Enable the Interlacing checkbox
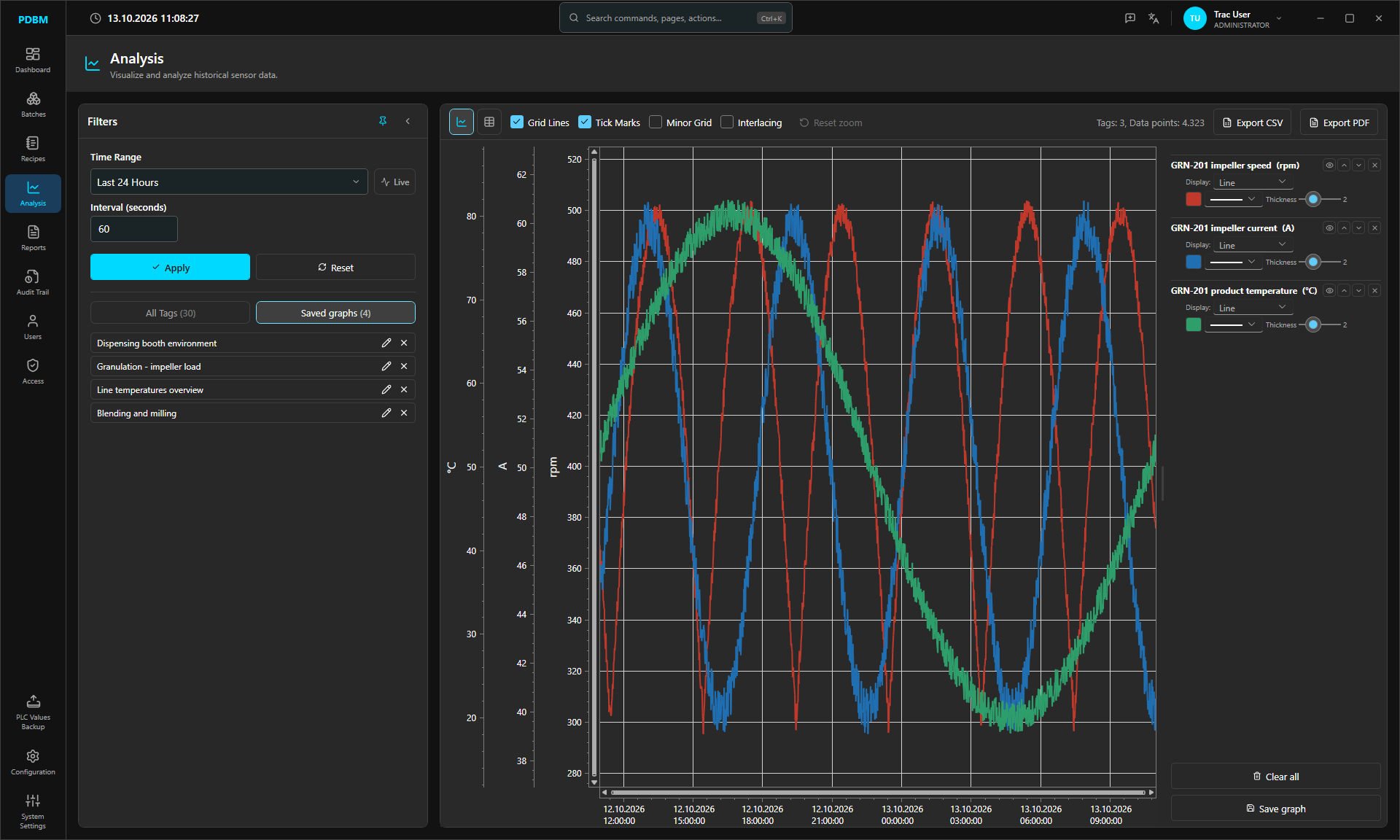Screen dimensions: 1400x840 [x=727, y=122]
